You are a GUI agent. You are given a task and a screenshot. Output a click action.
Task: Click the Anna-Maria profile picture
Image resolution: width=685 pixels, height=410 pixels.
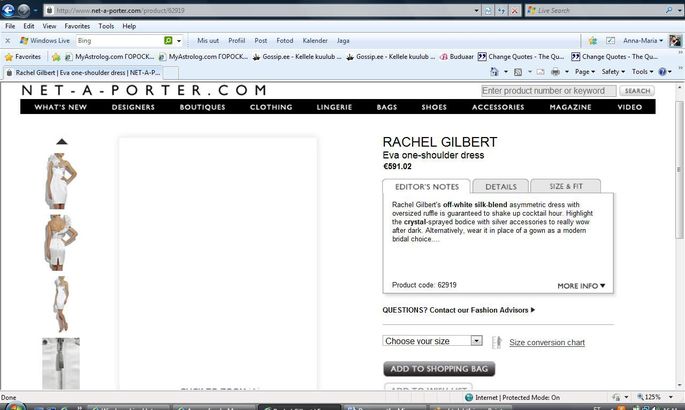[675, 41]
